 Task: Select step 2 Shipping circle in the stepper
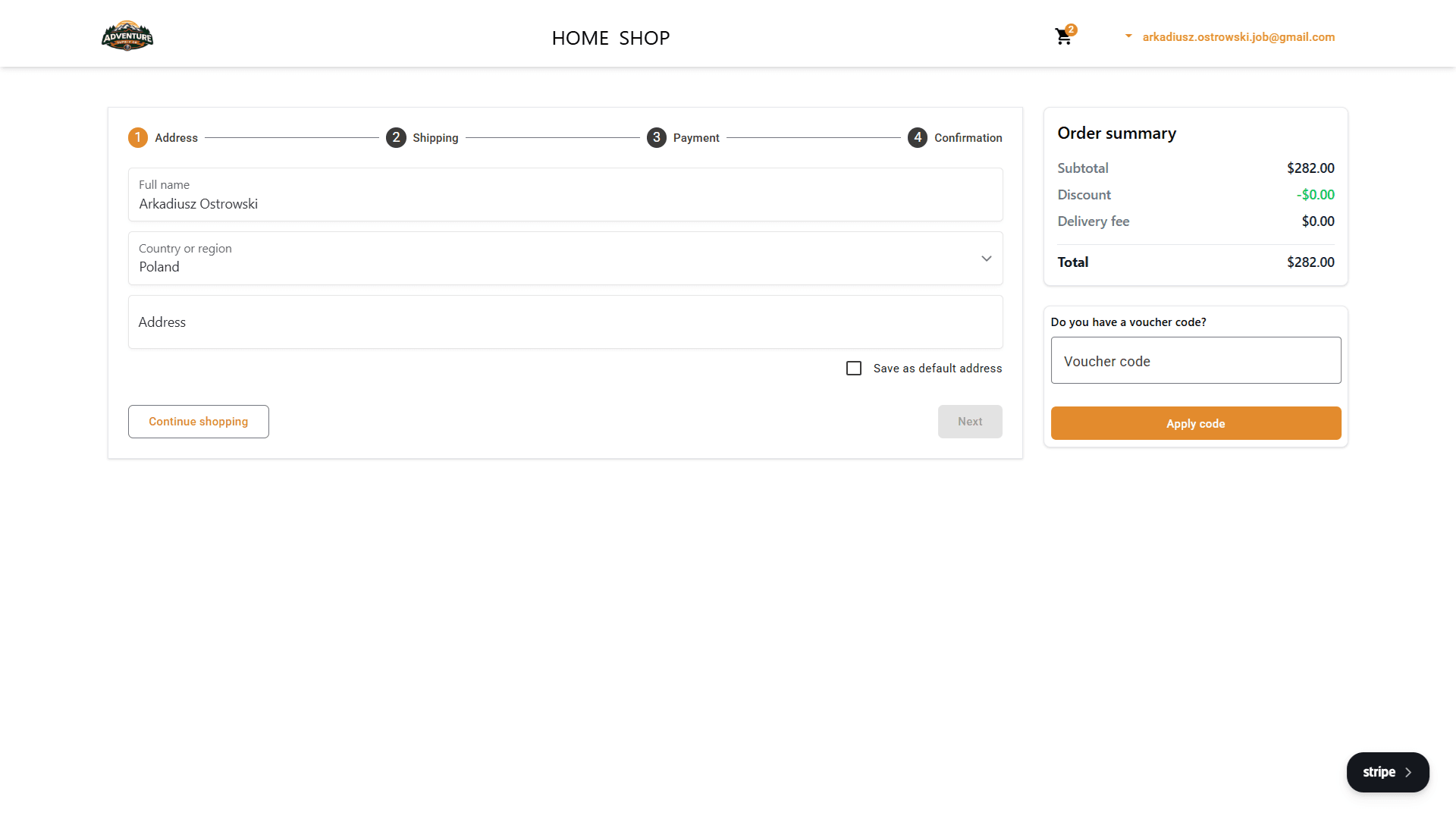[396, 137]
